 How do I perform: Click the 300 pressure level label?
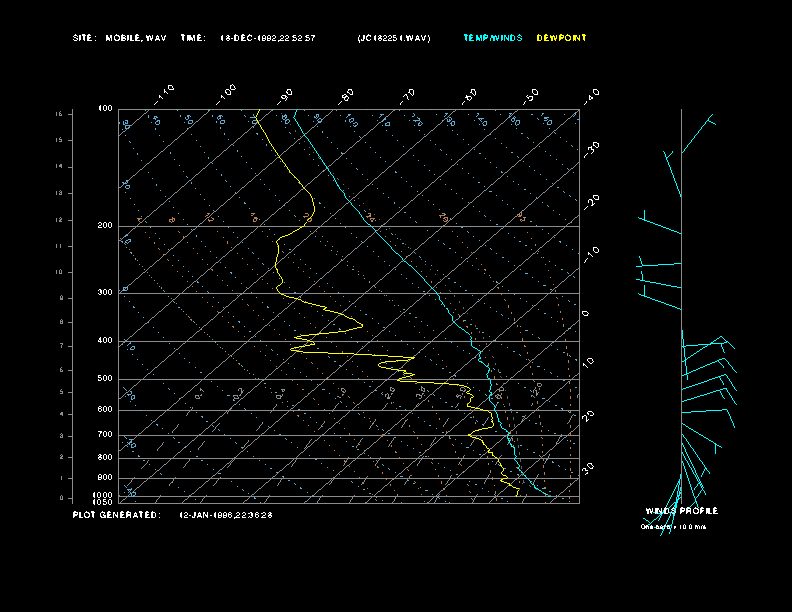click(105, 293)
